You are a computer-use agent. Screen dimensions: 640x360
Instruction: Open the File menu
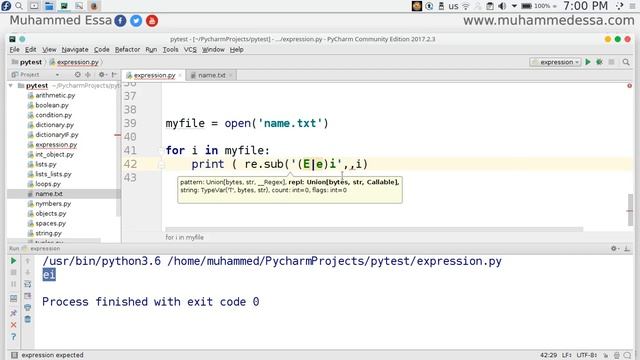pos(15,49)
